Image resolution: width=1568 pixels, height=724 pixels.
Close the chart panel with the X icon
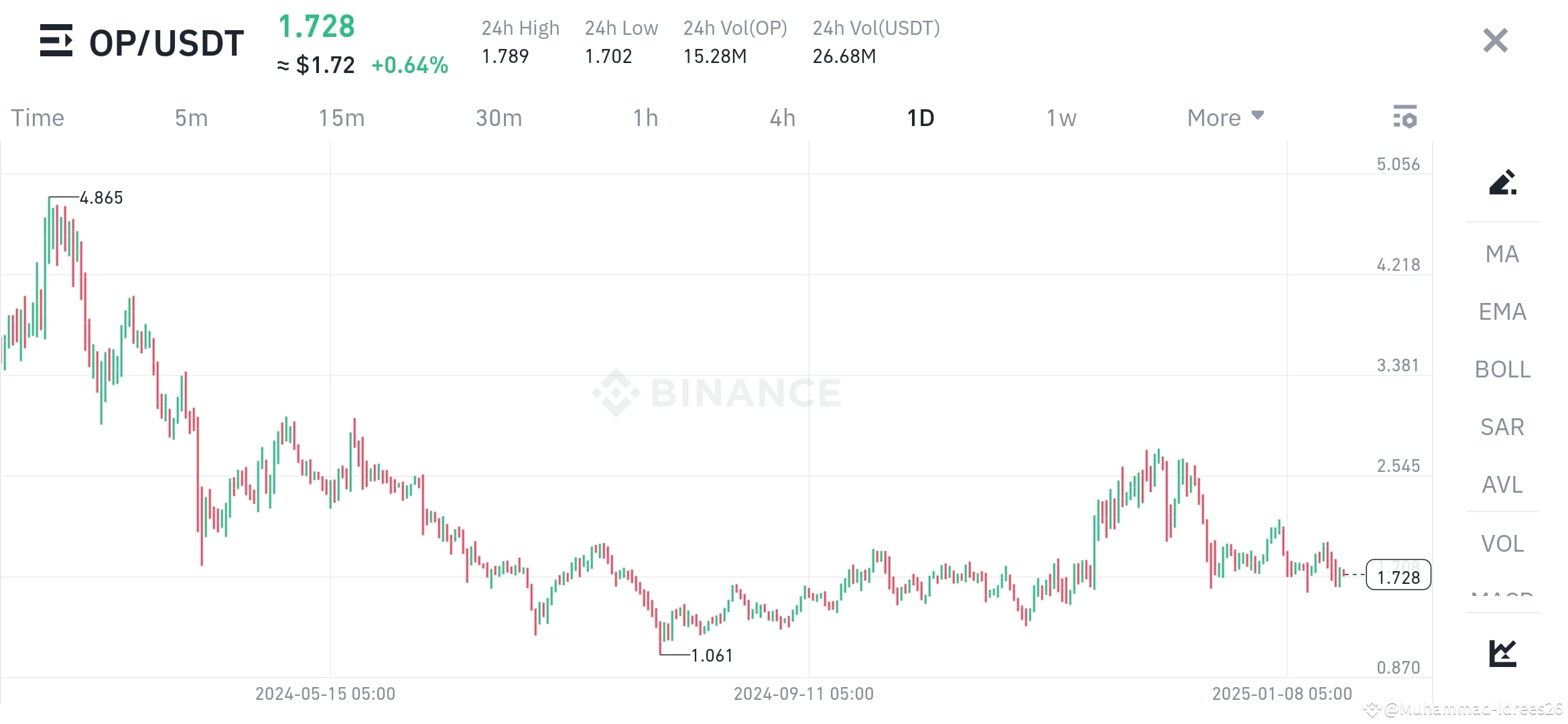[1494, 40]
